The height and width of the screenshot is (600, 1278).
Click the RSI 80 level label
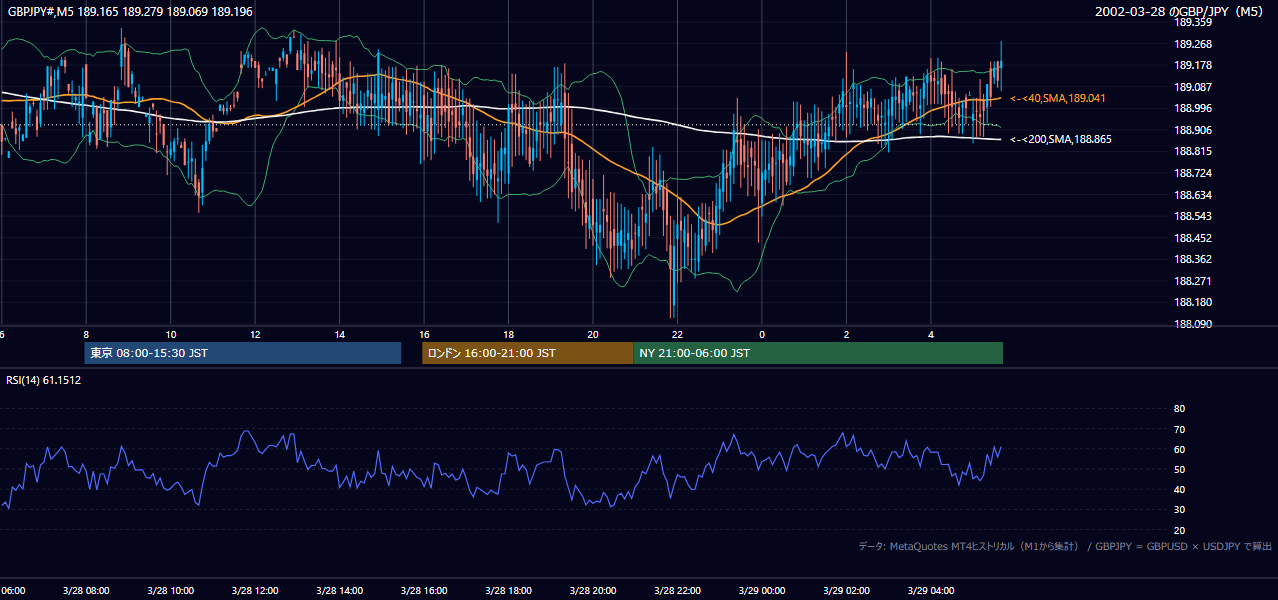click(x=1179, y=409)
